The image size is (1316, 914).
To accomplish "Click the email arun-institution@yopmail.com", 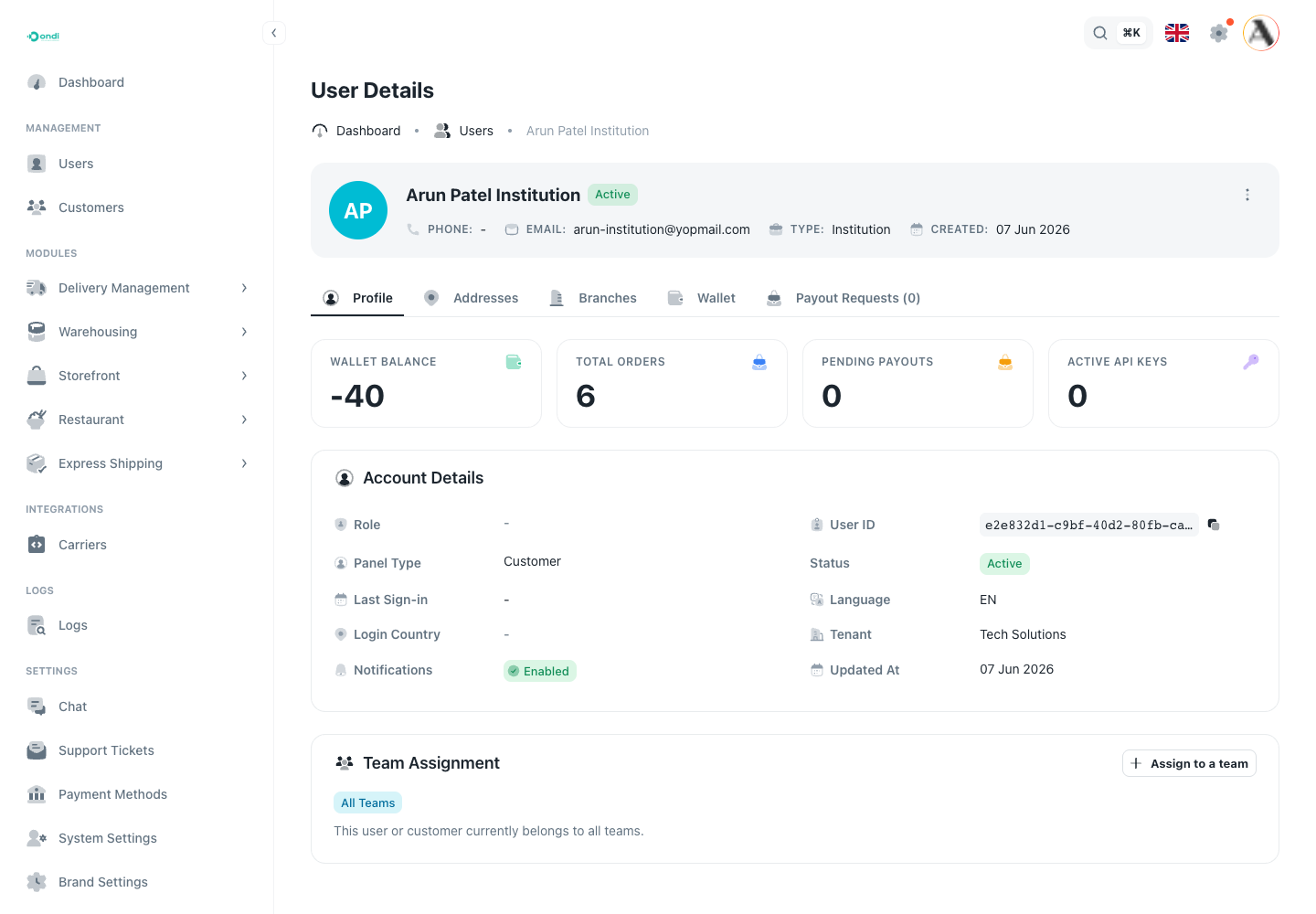I will (662, 229).
